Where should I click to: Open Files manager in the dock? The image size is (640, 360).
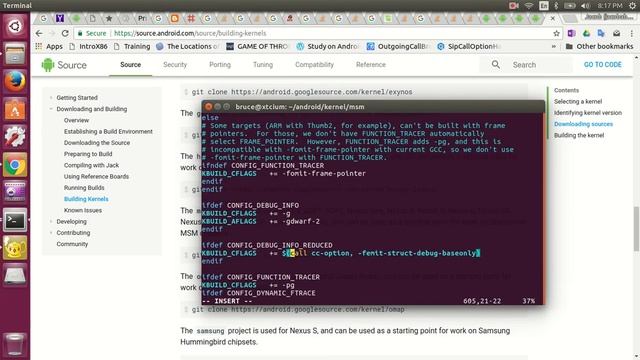pyautogui.click(x=15, y=54)
